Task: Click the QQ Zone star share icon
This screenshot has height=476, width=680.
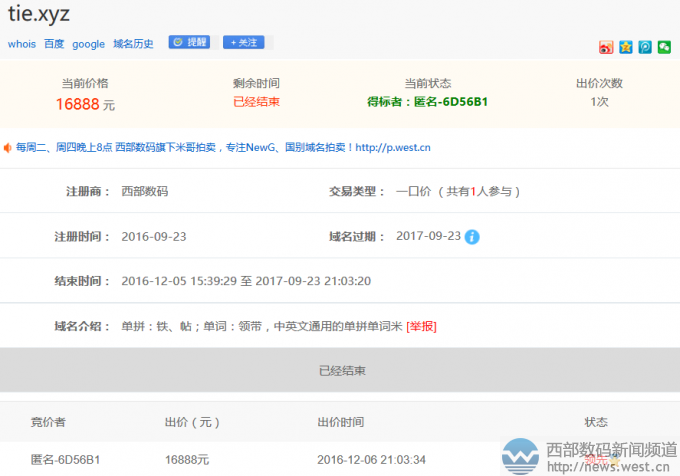Action: (625, 47)
